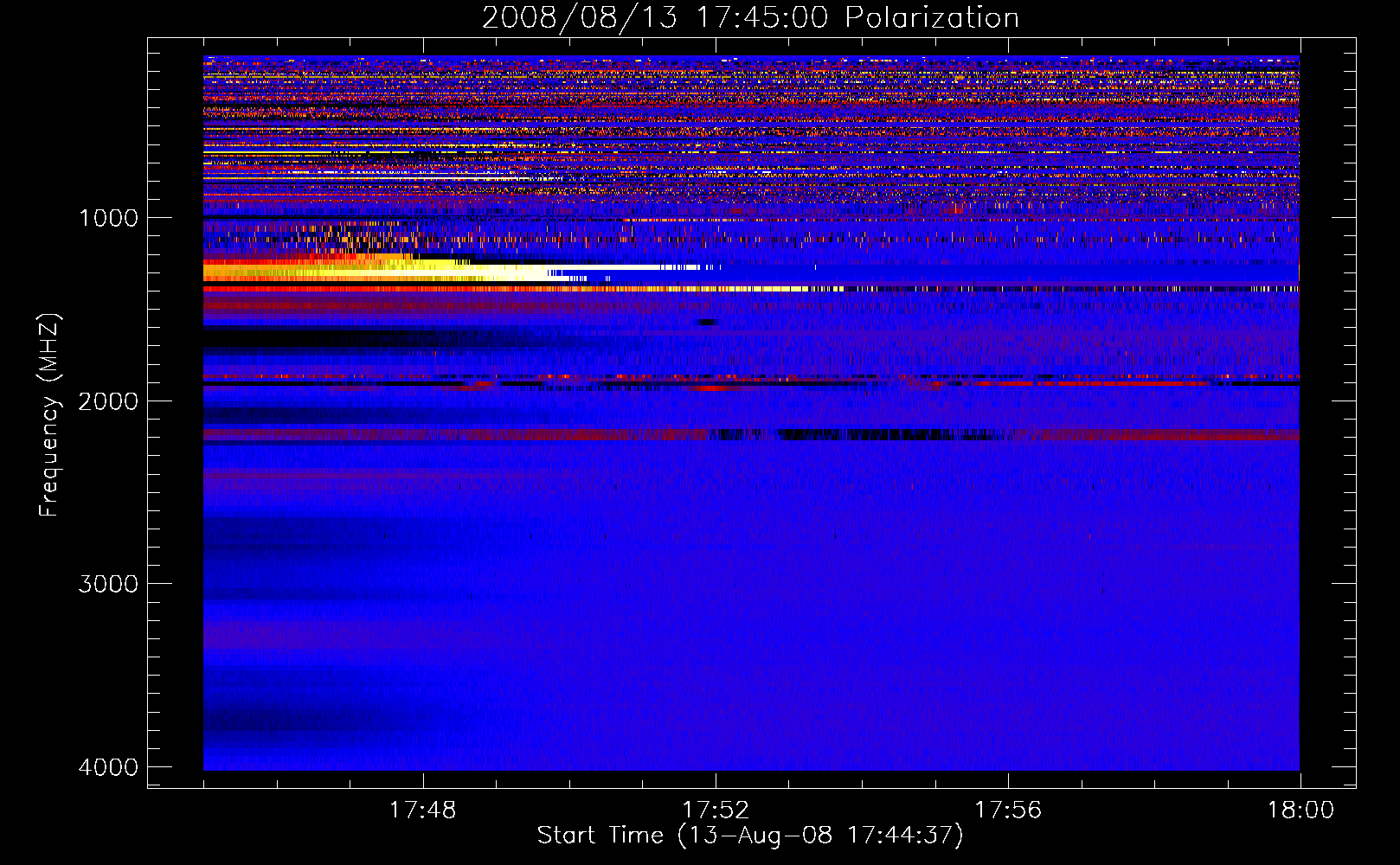Select the 4000 frequency axis label
Screen dimensions: 1400x865
tap(108, 767)
